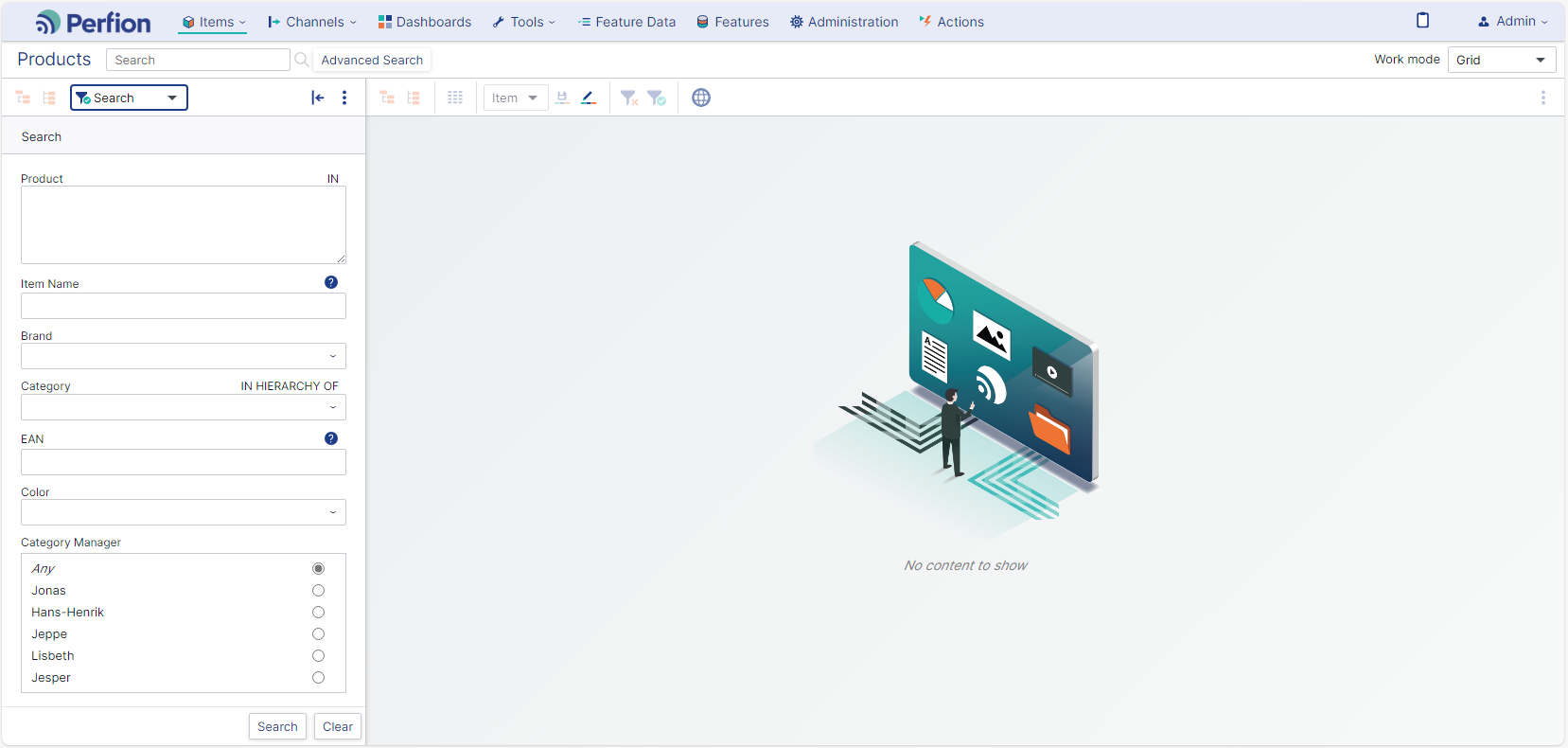This screenshot has height=748, width=1568.
Task: Open Advanced Search
Action: tap(372, 60)
